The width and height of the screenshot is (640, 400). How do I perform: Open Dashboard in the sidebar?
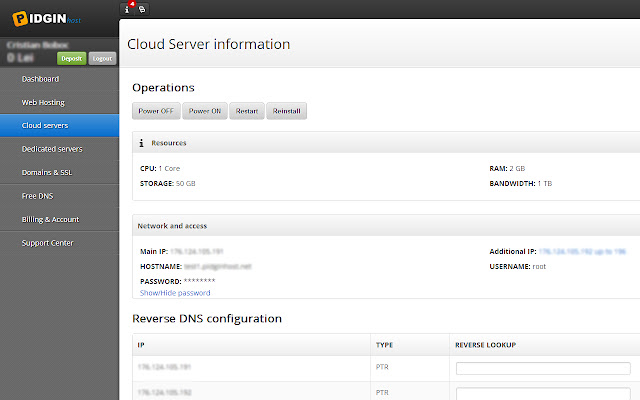click(x=41, y=79)
